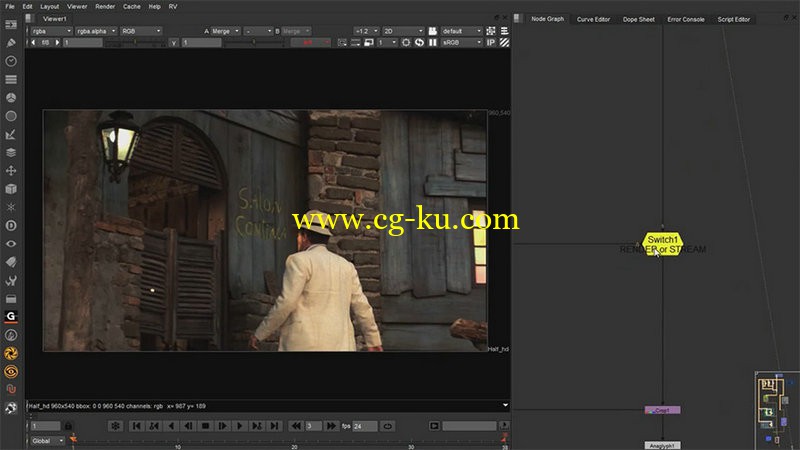Viewport: 800px width, 450px height.
Task: Toggle the viewer IP input process
Action: tap(491, 42)
